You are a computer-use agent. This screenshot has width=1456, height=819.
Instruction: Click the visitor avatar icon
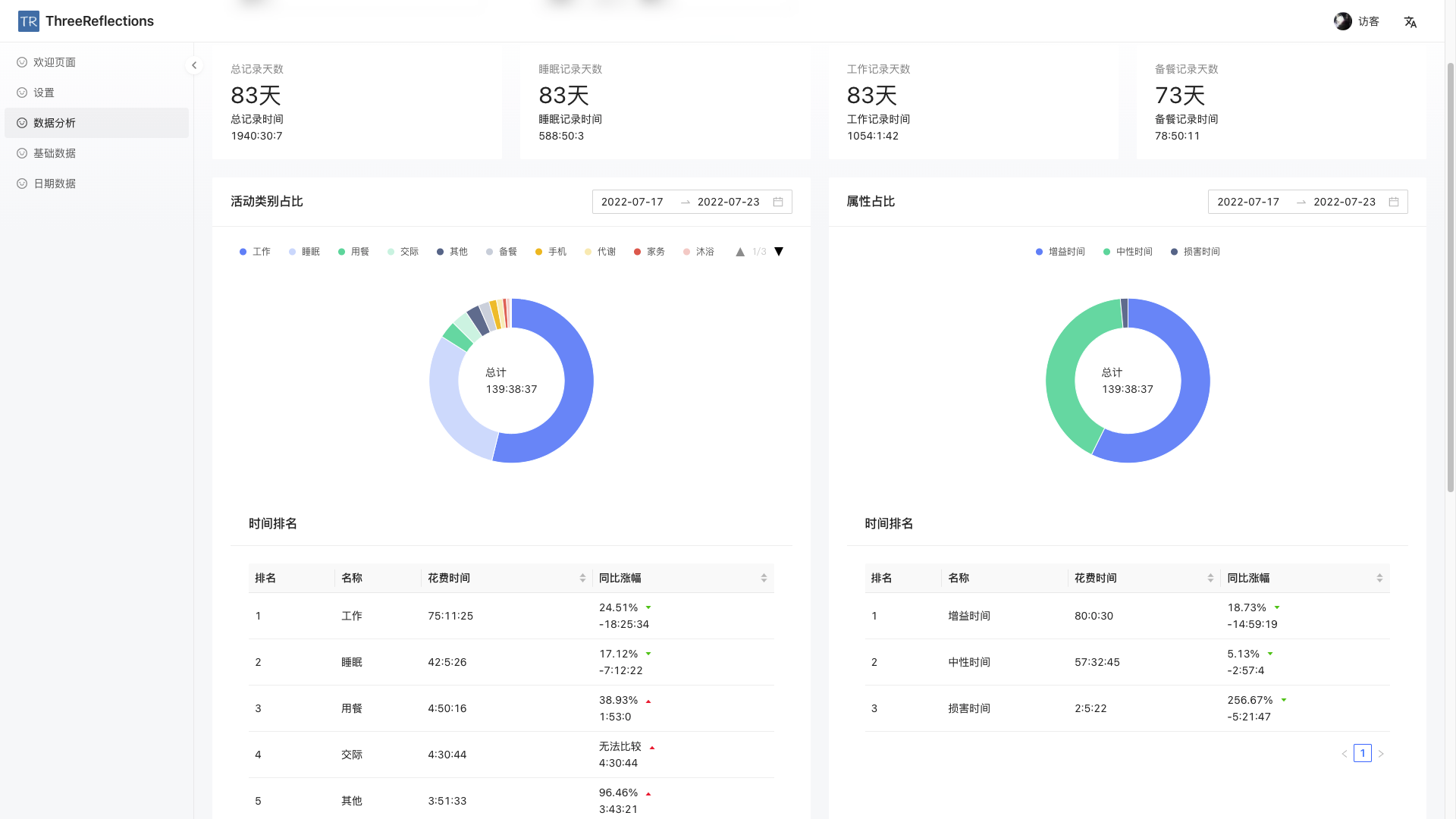tap(1343, 21)
